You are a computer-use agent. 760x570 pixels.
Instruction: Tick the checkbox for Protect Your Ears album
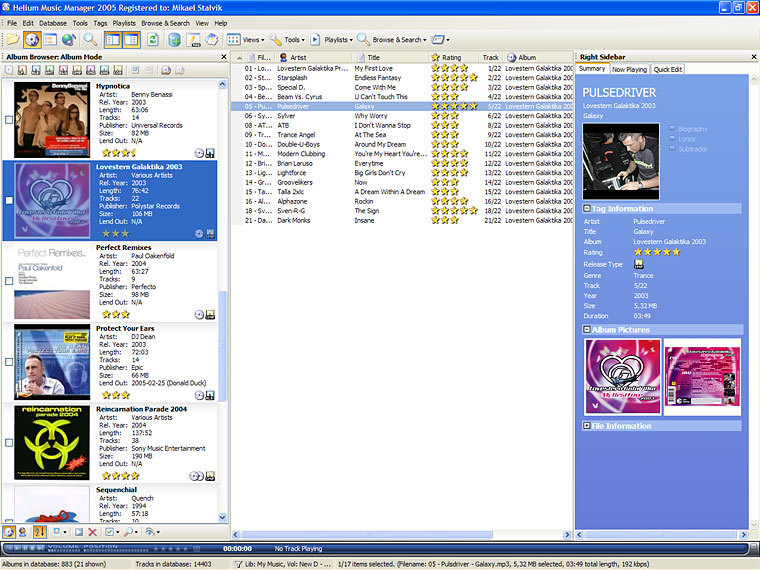(x=9, y=362)
